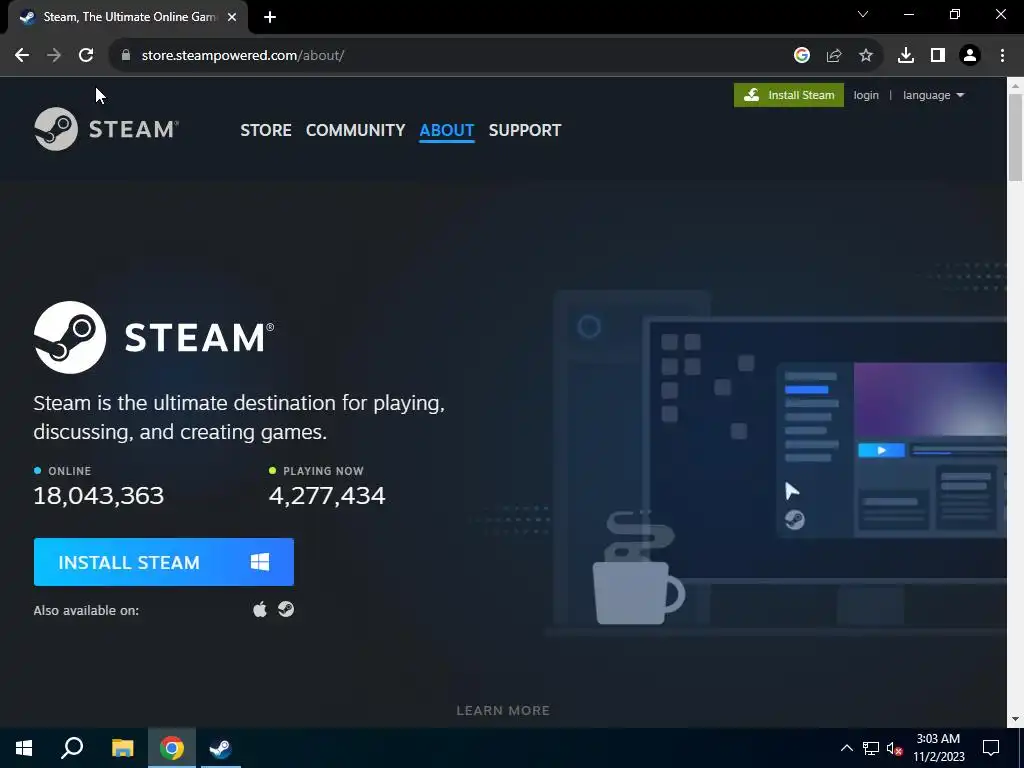The image size is (1024, 768).
Task: Open Chrome downloads icon
Action: point(905,56)
